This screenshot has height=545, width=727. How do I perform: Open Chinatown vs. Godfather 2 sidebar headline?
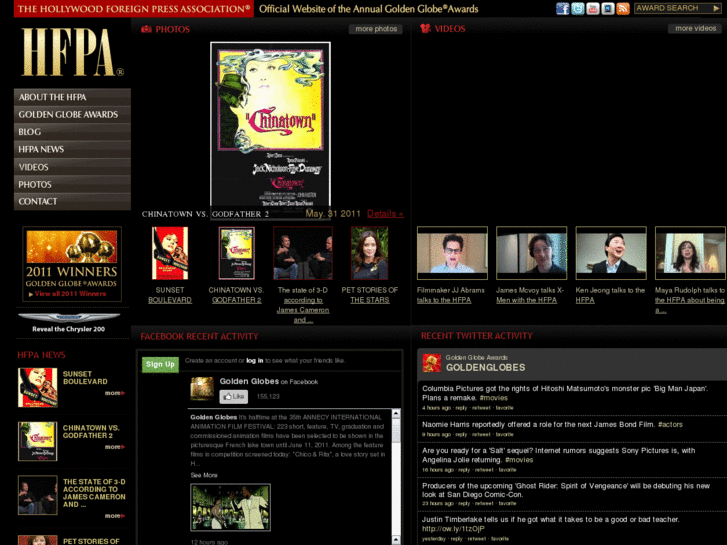pos(91,431)
